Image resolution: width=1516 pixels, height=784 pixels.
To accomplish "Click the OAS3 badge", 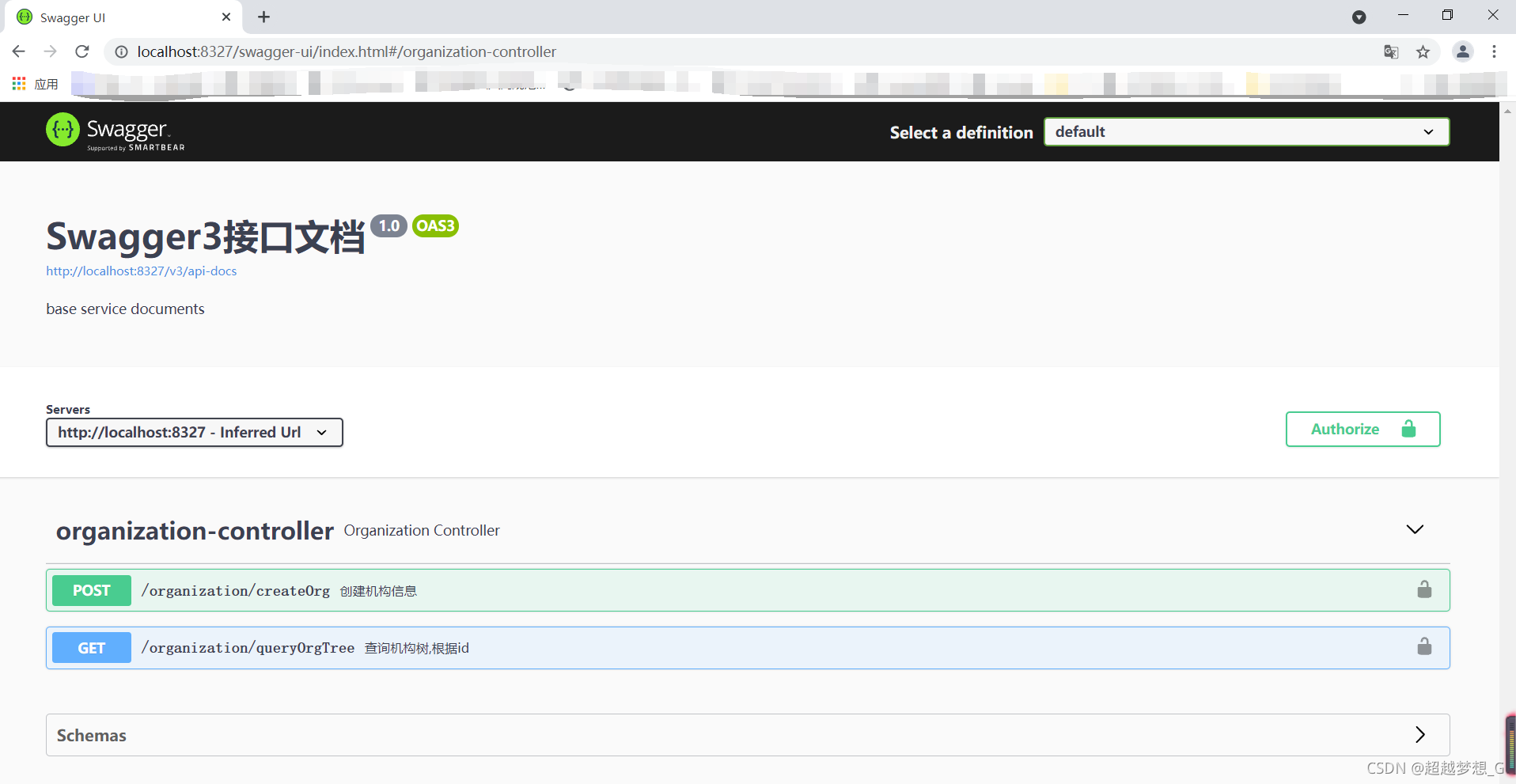I will click(435, 226).
